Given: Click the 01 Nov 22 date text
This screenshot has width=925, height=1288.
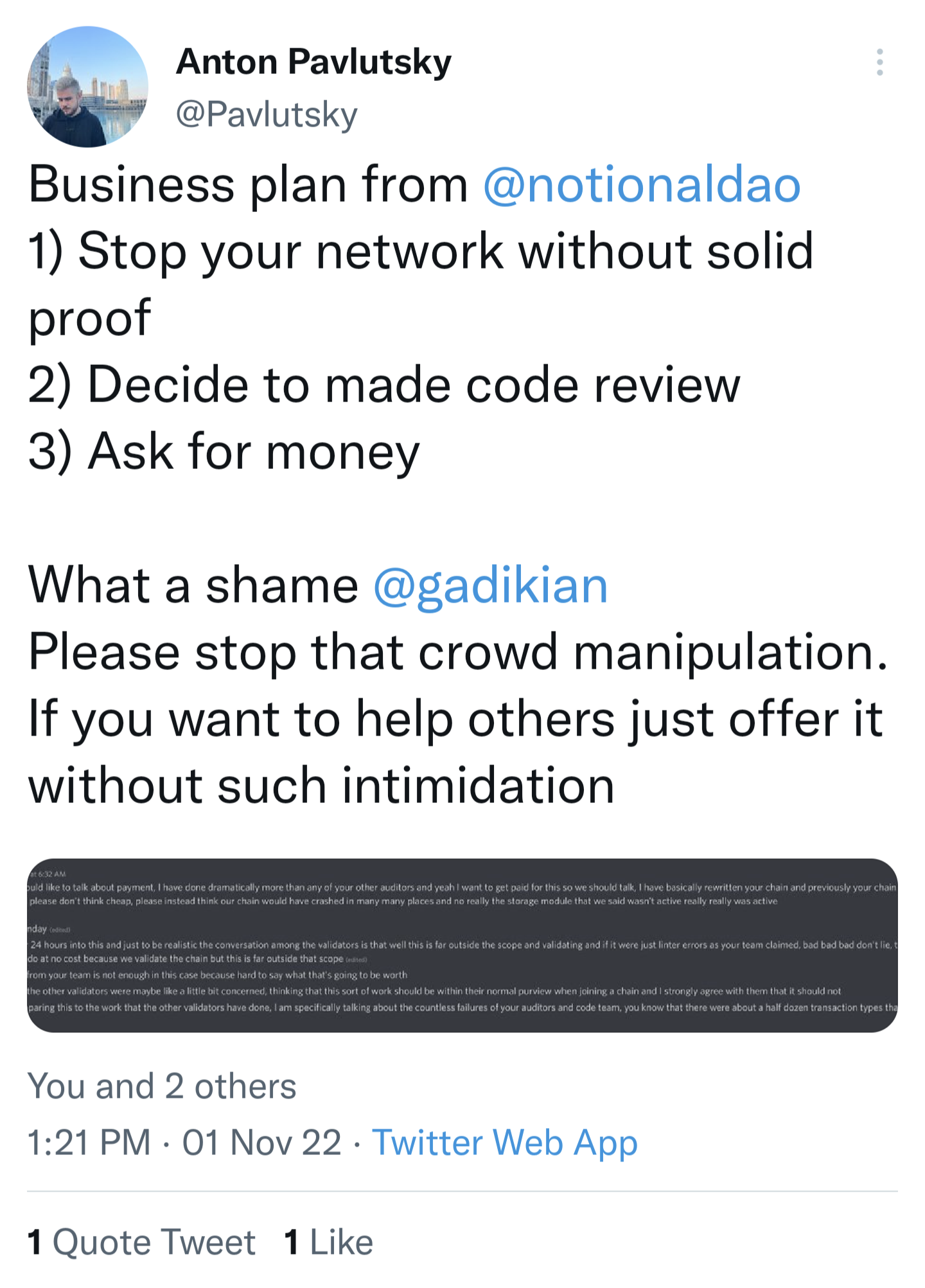Looking at the screenshot, I should tap(261, 1143).
